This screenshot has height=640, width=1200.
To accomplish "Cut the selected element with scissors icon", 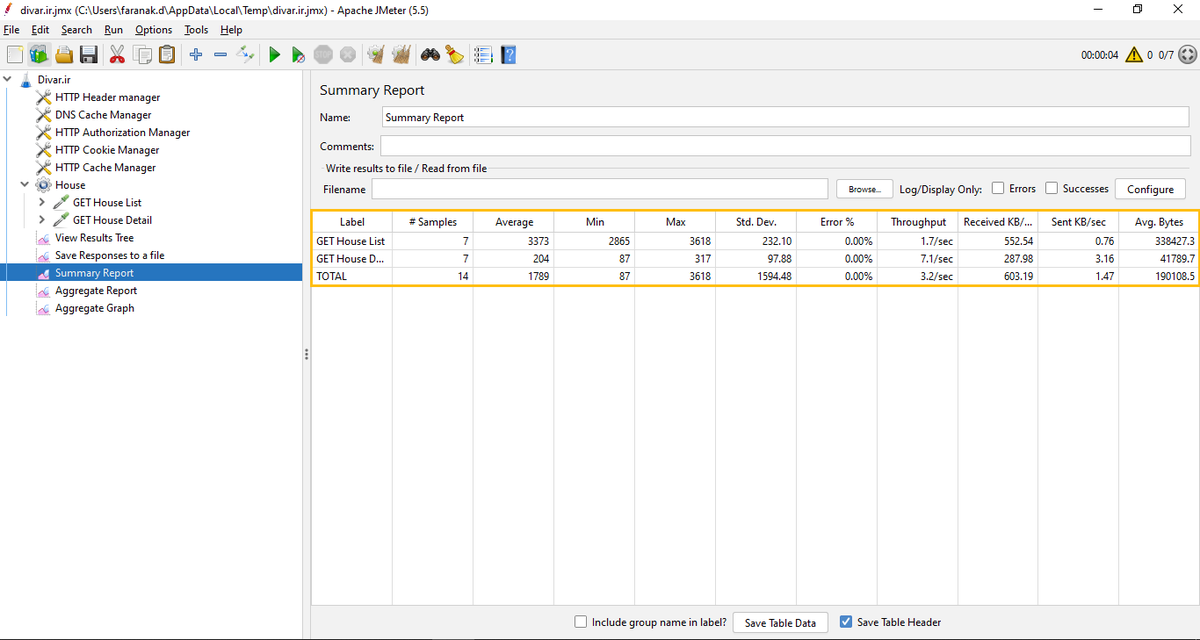I will 117,55.
